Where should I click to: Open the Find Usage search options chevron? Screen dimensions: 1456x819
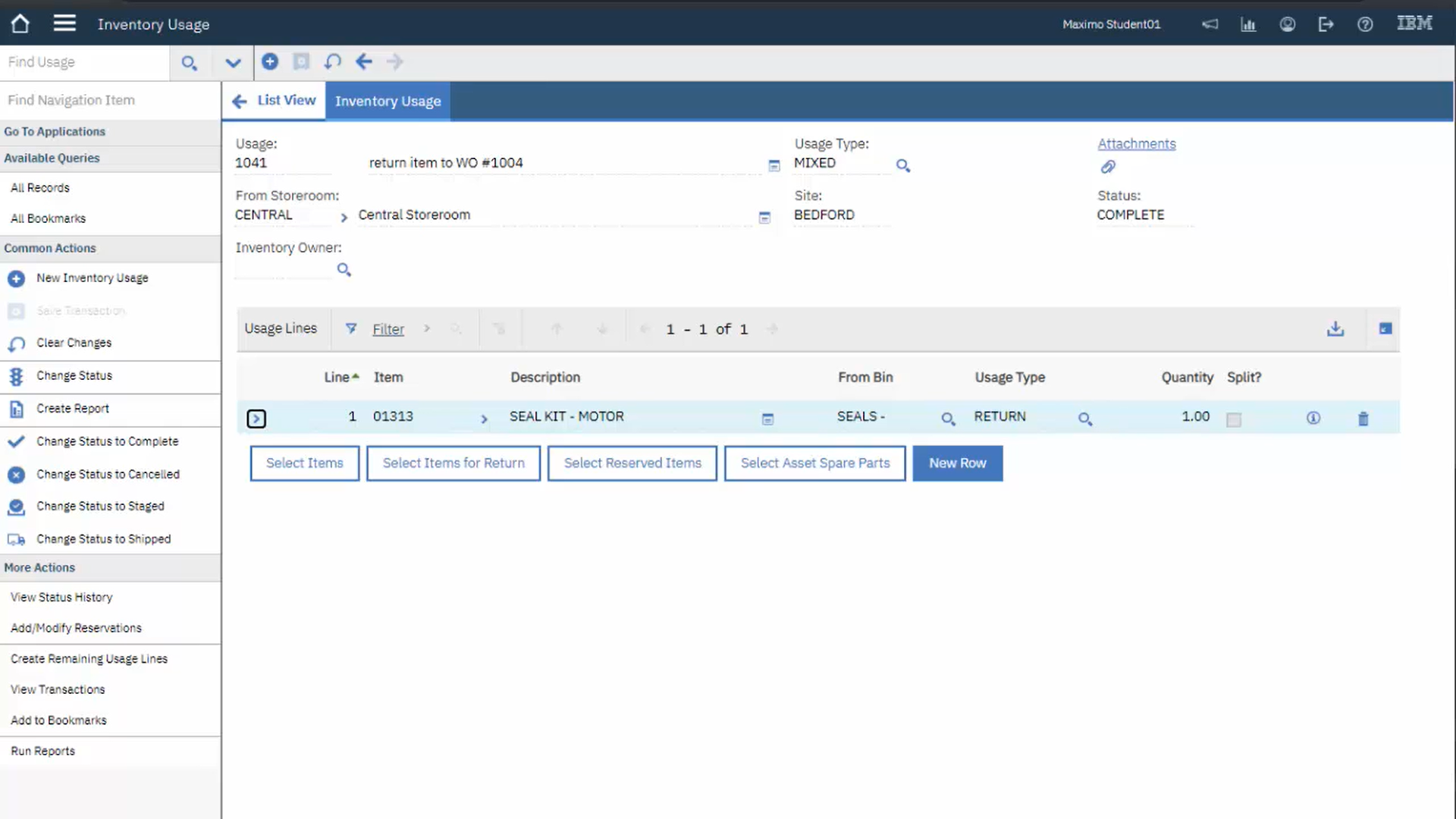233,62
